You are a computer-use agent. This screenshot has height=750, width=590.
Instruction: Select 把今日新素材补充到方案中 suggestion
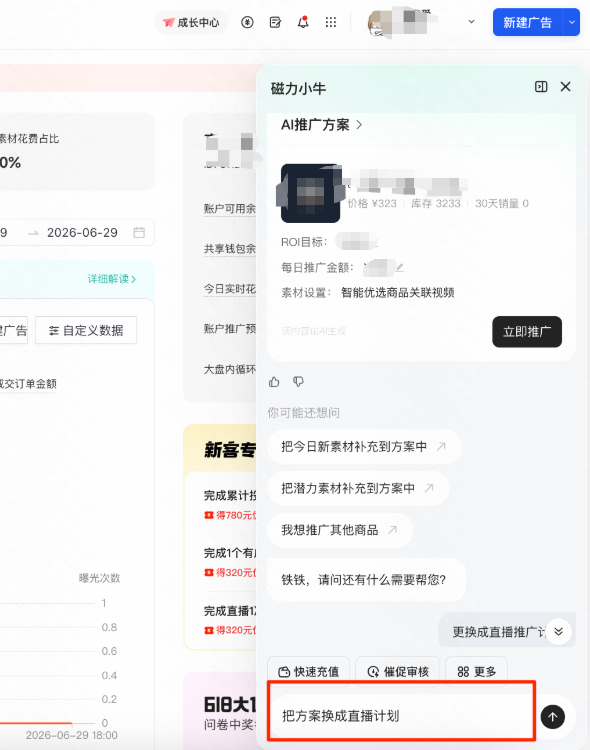[x=364, y=446]
